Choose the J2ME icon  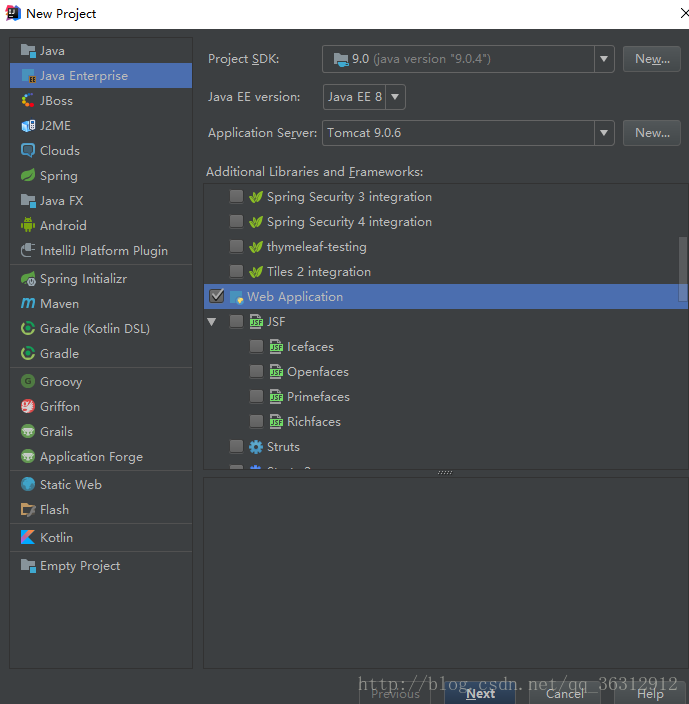28,126
